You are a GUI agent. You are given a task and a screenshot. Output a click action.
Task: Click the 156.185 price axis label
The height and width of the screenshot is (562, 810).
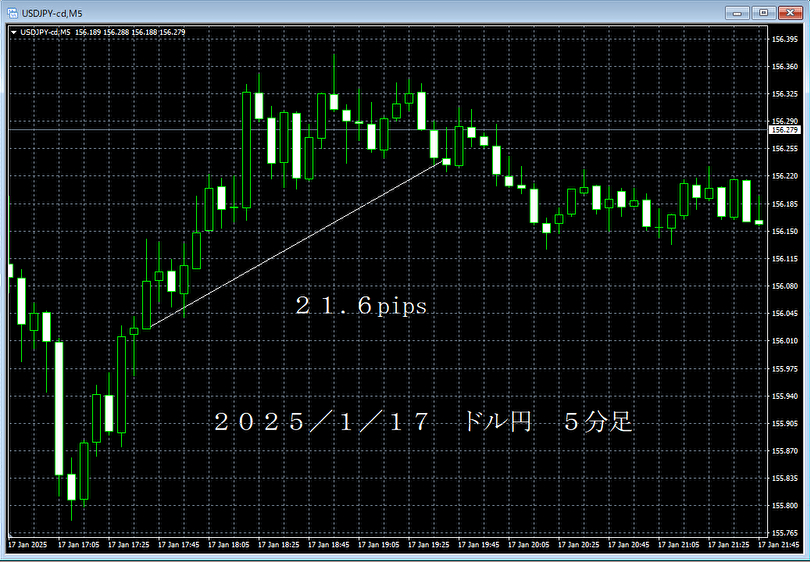(x=785, y=204)
